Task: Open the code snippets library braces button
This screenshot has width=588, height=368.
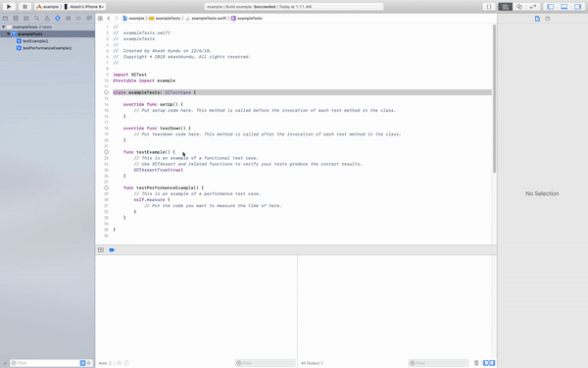Action: pyautogui.click(x=489, y=7)
